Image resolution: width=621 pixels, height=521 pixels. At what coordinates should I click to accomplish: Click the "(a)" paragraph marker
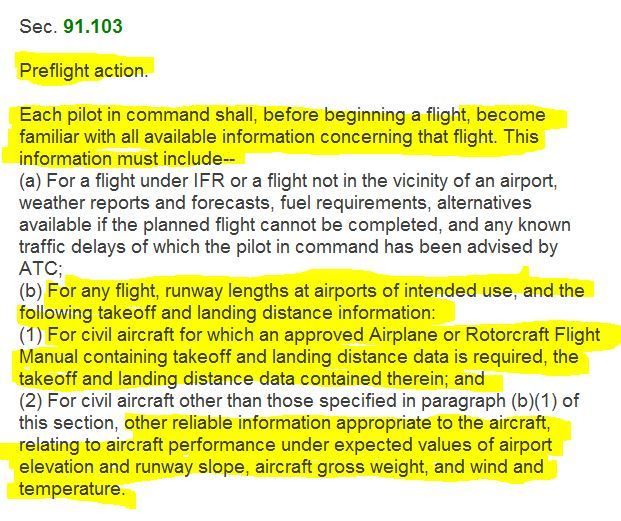coord(31,181)
